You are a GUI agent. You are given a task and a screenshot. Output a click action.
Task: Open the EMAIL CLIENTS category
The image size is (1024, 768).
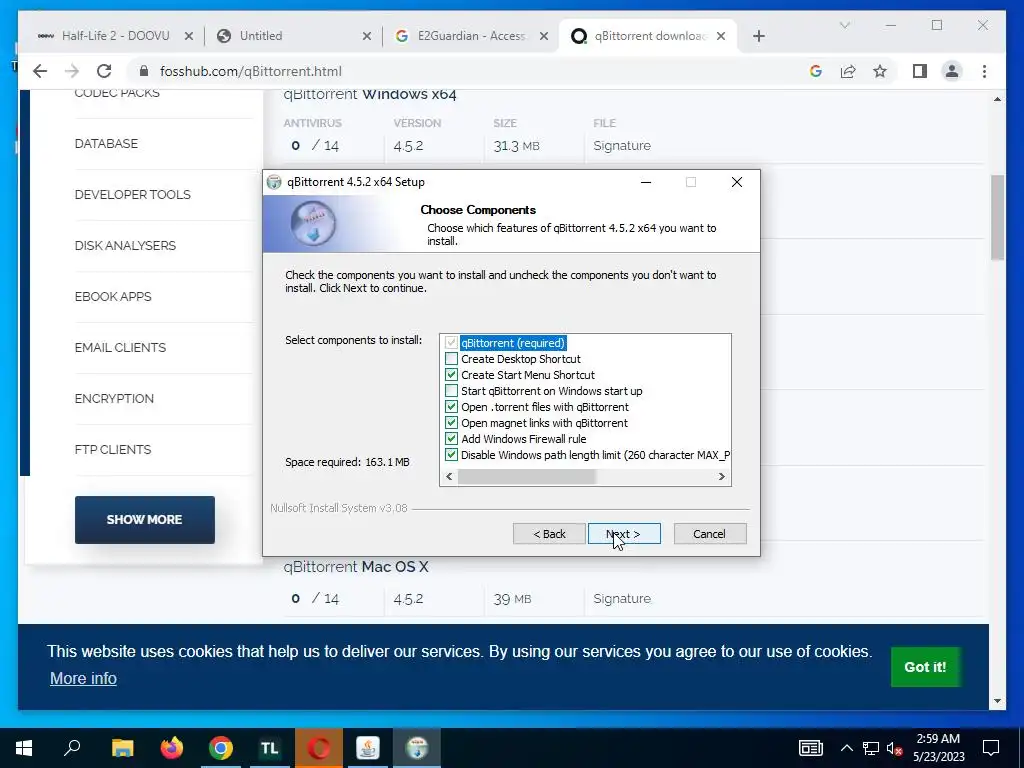[120, 347]
